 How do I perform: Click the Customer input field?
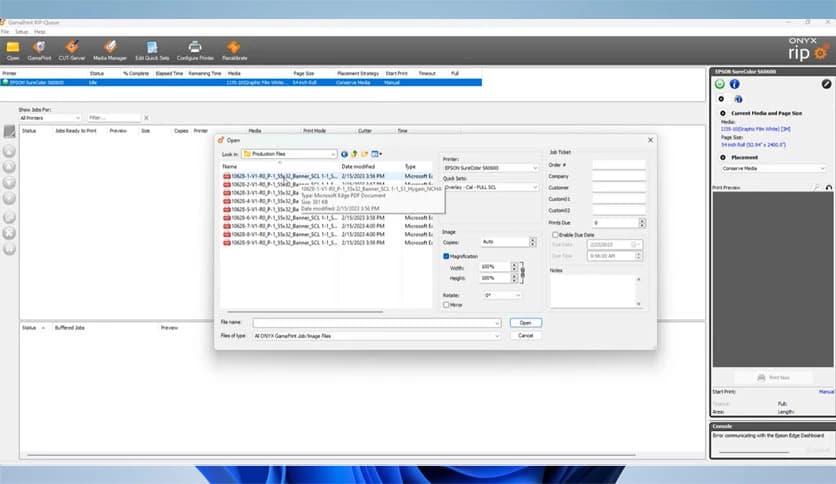618,188
